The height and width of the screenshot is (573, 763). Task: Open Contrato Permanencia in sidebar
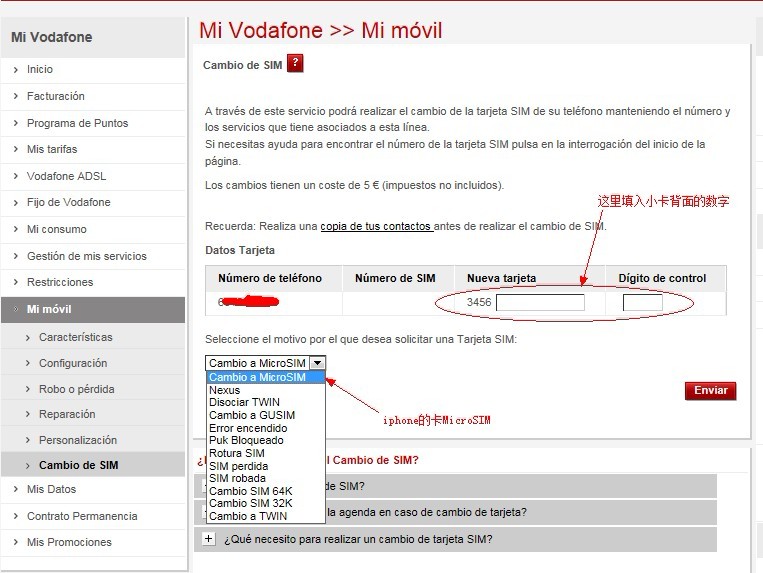pos(82,516)
